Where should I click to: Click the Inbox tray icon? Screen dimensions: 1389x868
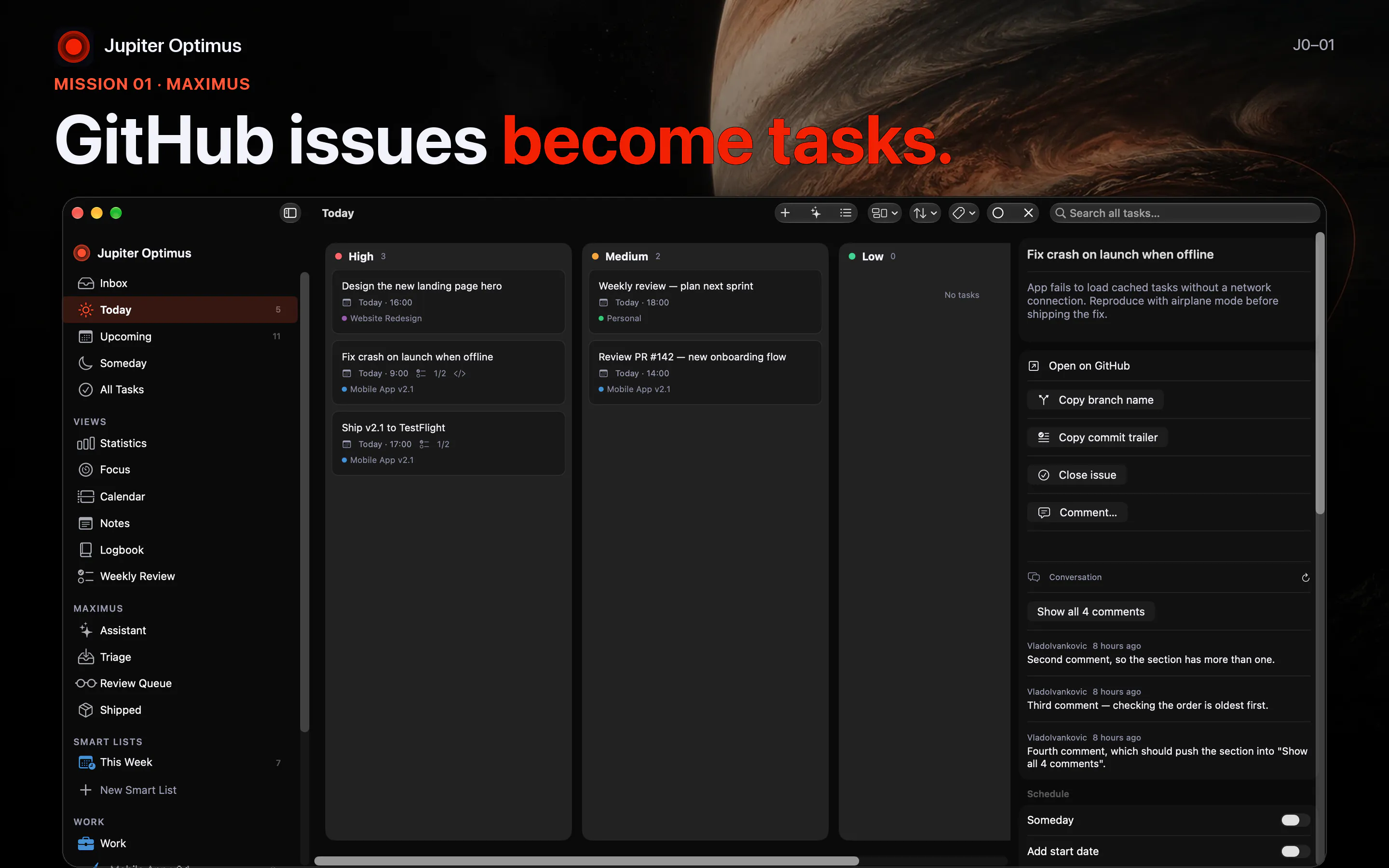85,284
